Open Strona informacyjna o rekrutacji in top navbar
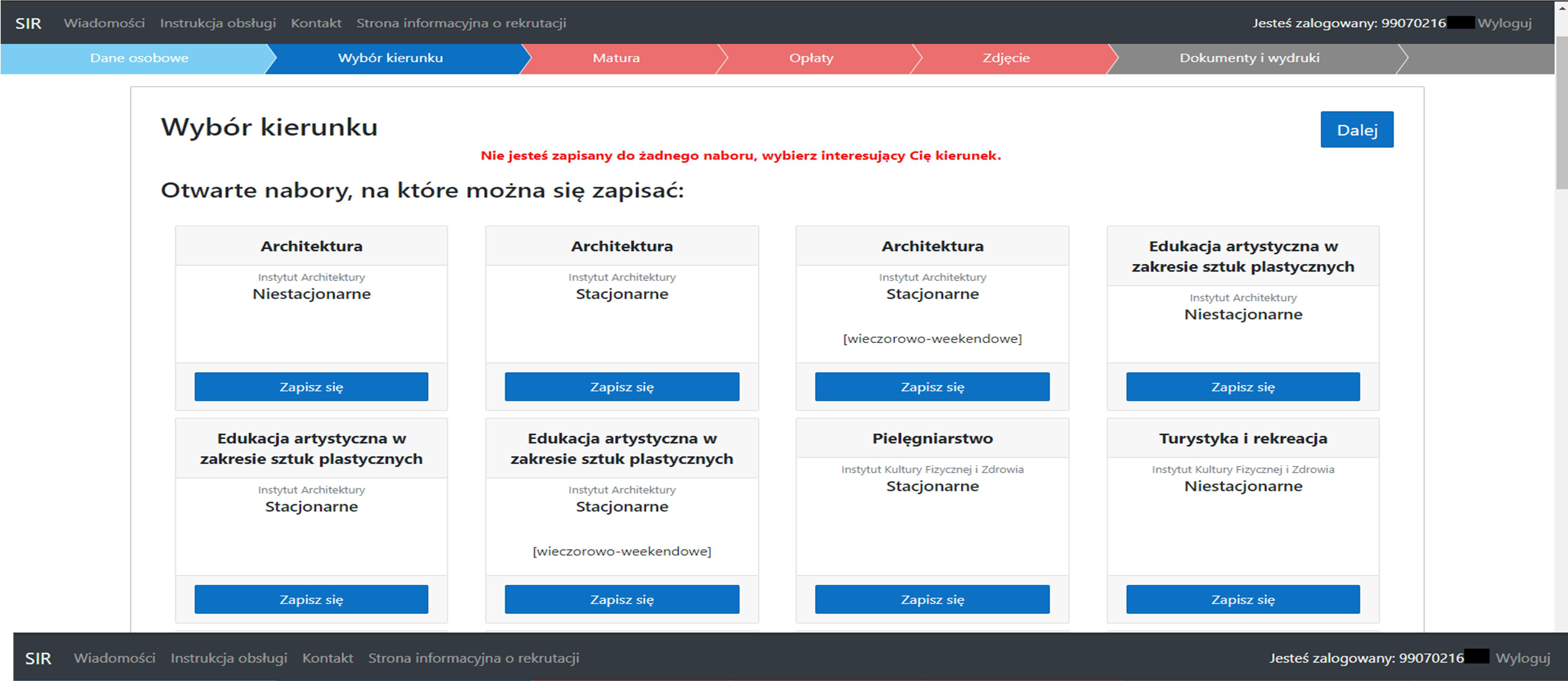 (x=461, y=23)
